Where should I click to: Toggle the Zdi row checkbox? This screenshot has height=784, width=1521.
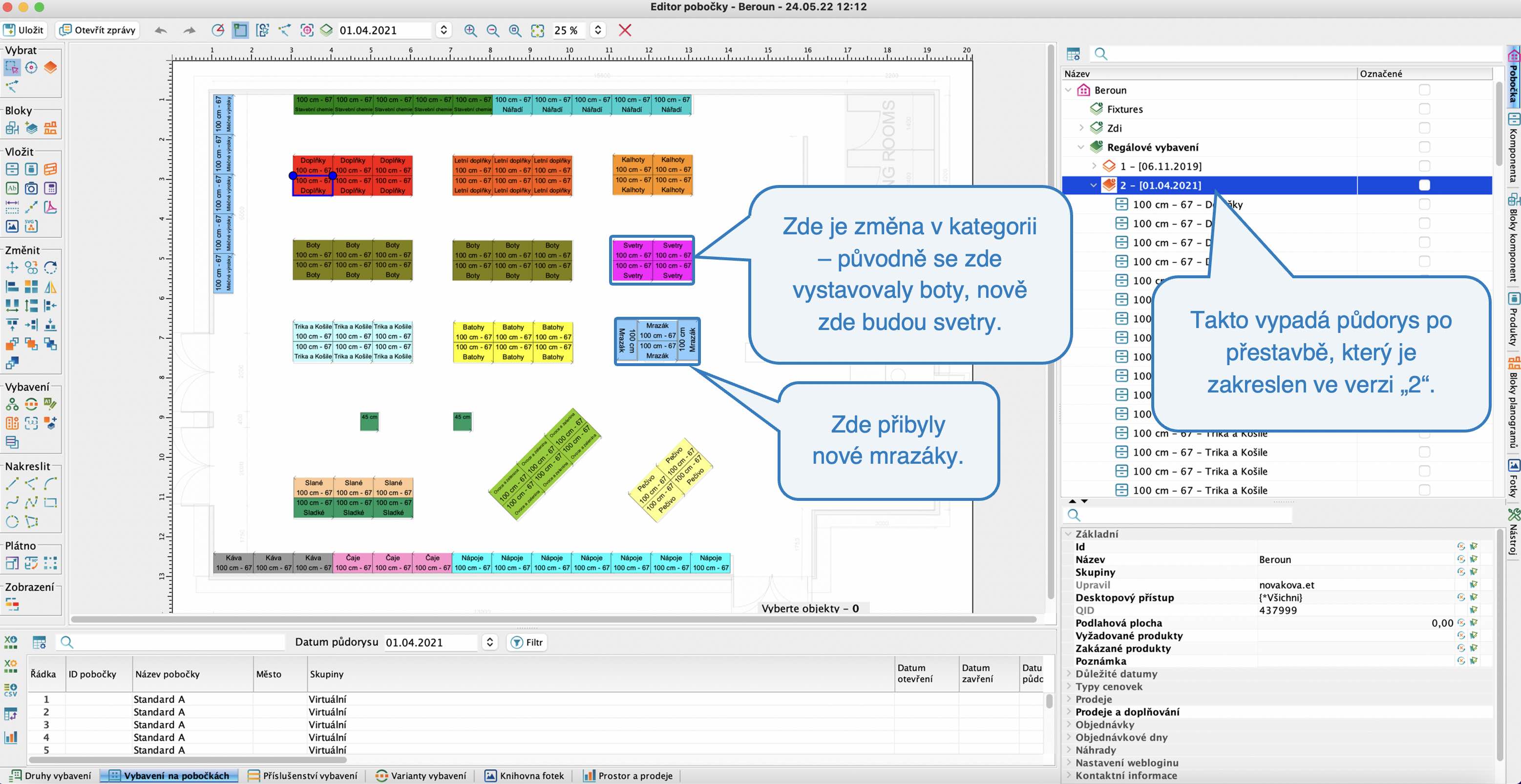1425,128
